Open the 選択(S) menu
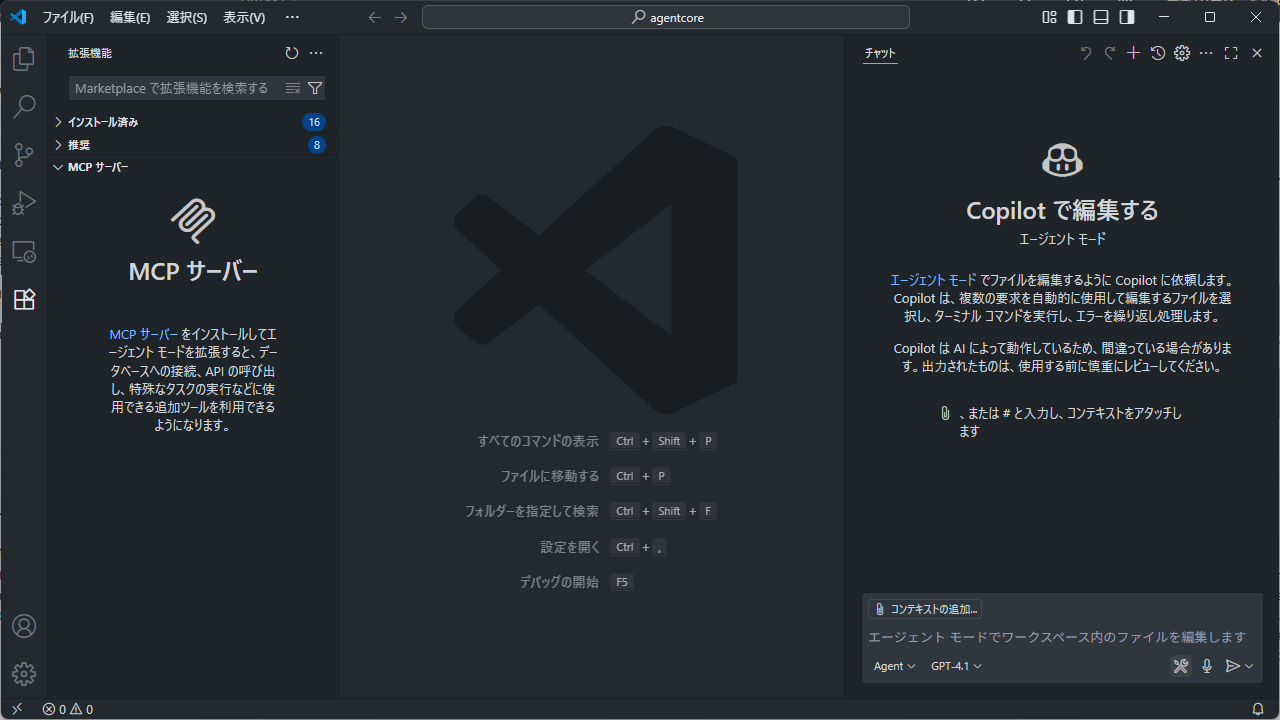The width and height of the screenshot is (1280, 720). (187, 17)
